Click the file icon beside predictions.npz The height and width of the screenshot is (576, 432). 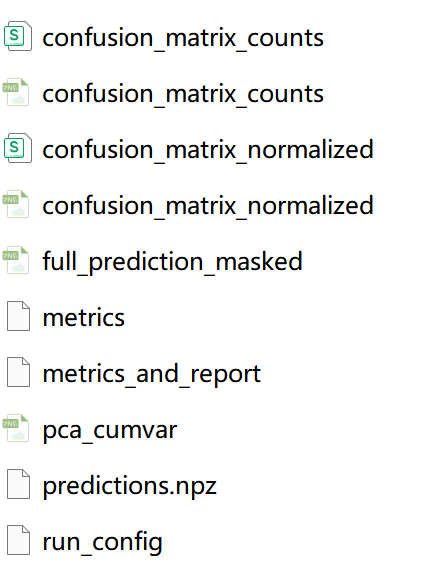pyautogui.click(x=18, y=484)
